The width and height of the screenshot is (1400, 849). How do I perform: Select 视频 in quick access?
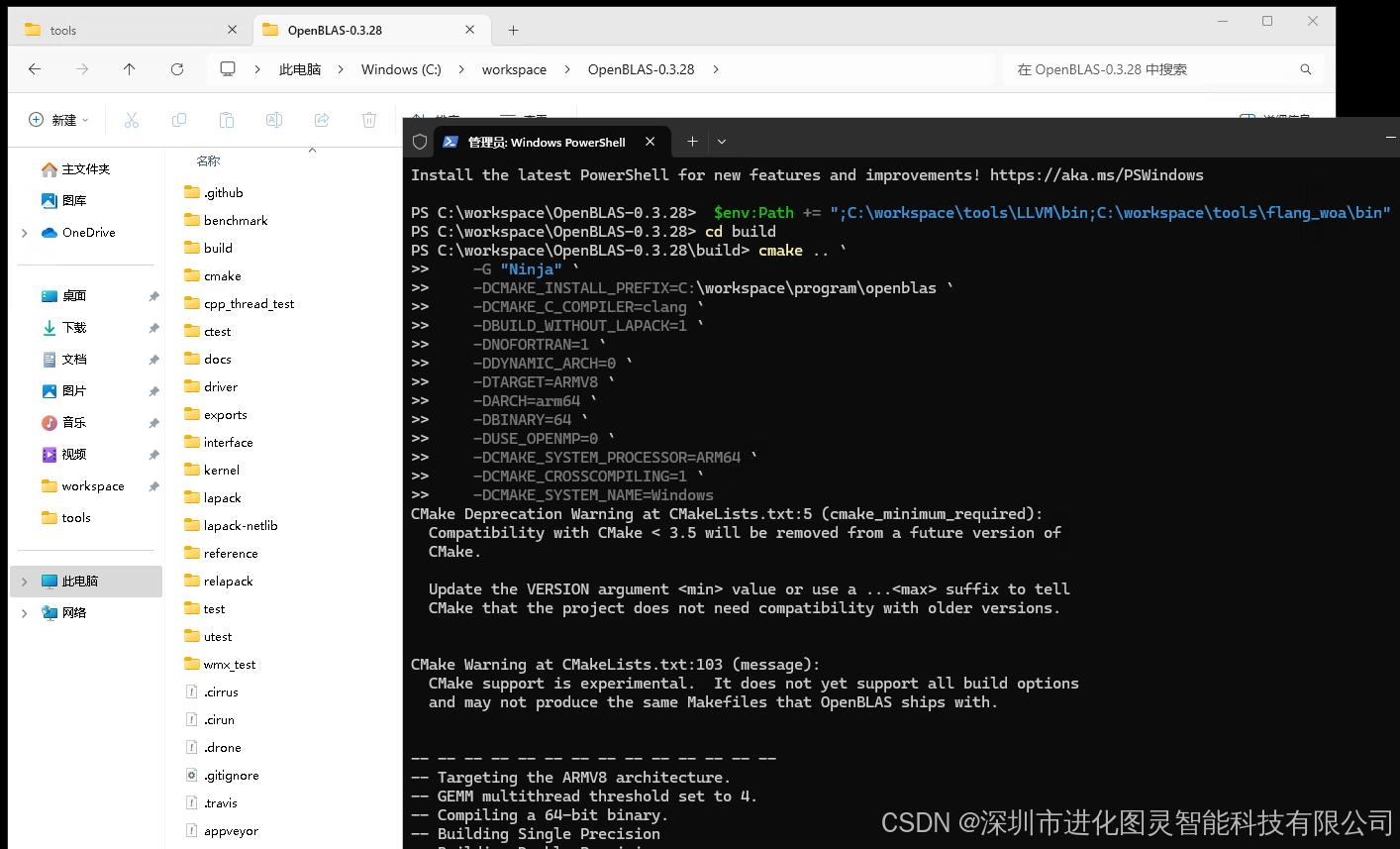tap(74, 455)
